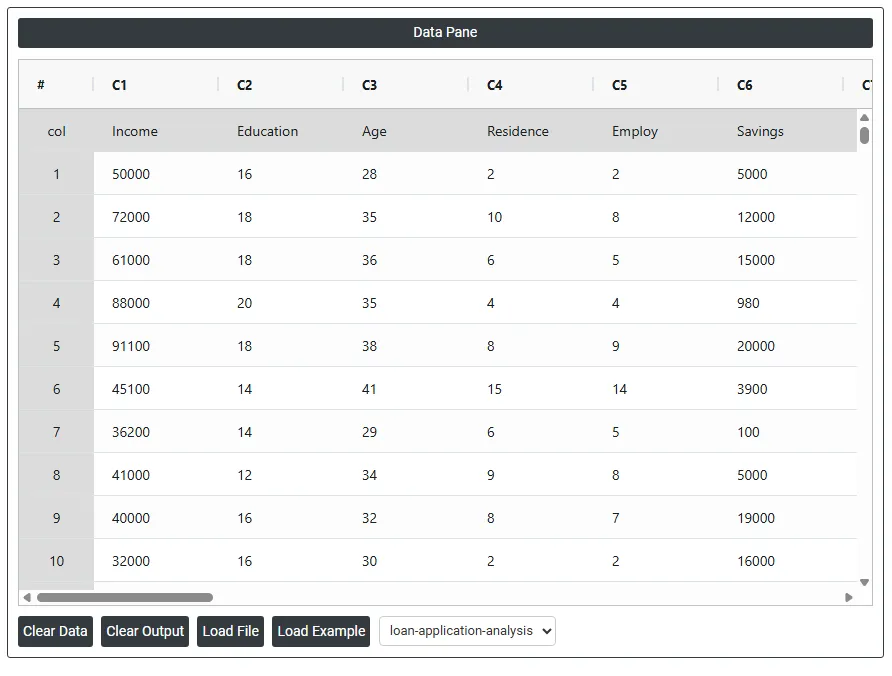Click the horizontal scrollbar right arrow
Image resolution: width=892 pixels, height=676 pixels.
tap(849, 597)
